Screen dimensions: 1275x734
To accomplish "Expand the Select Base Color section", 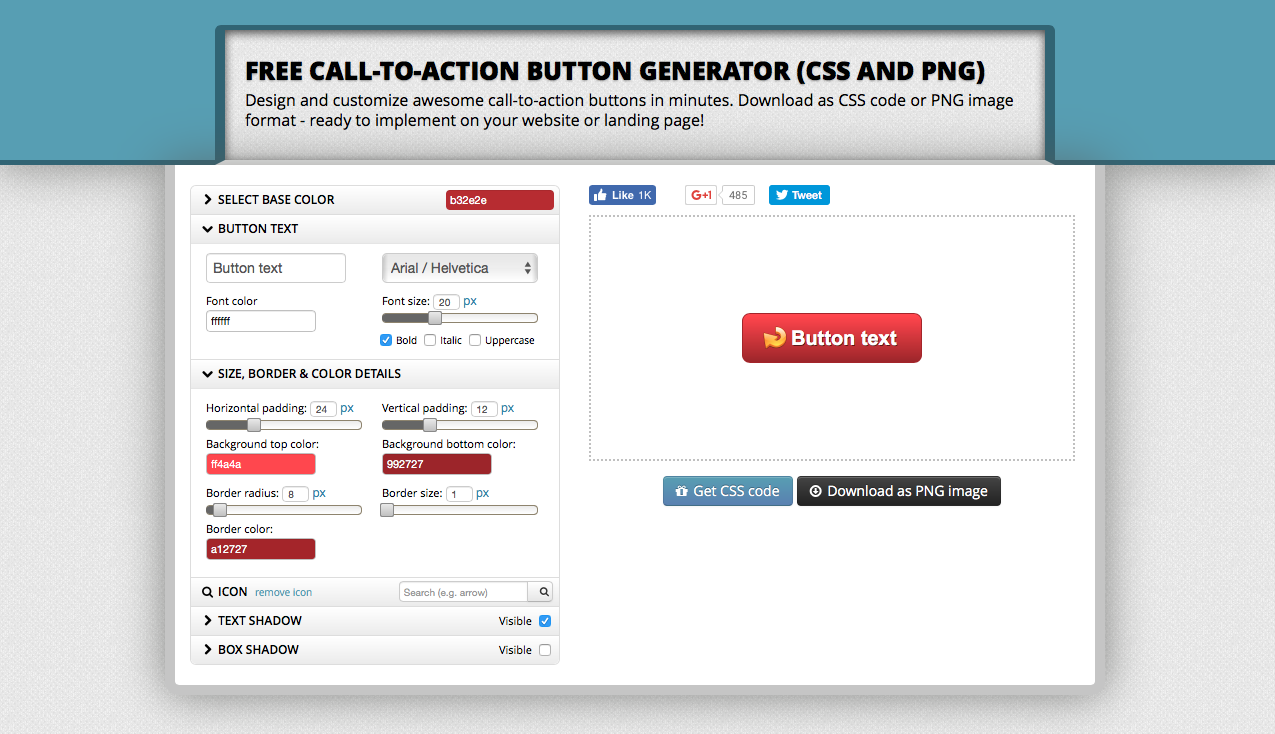I will tap(276, 200).
